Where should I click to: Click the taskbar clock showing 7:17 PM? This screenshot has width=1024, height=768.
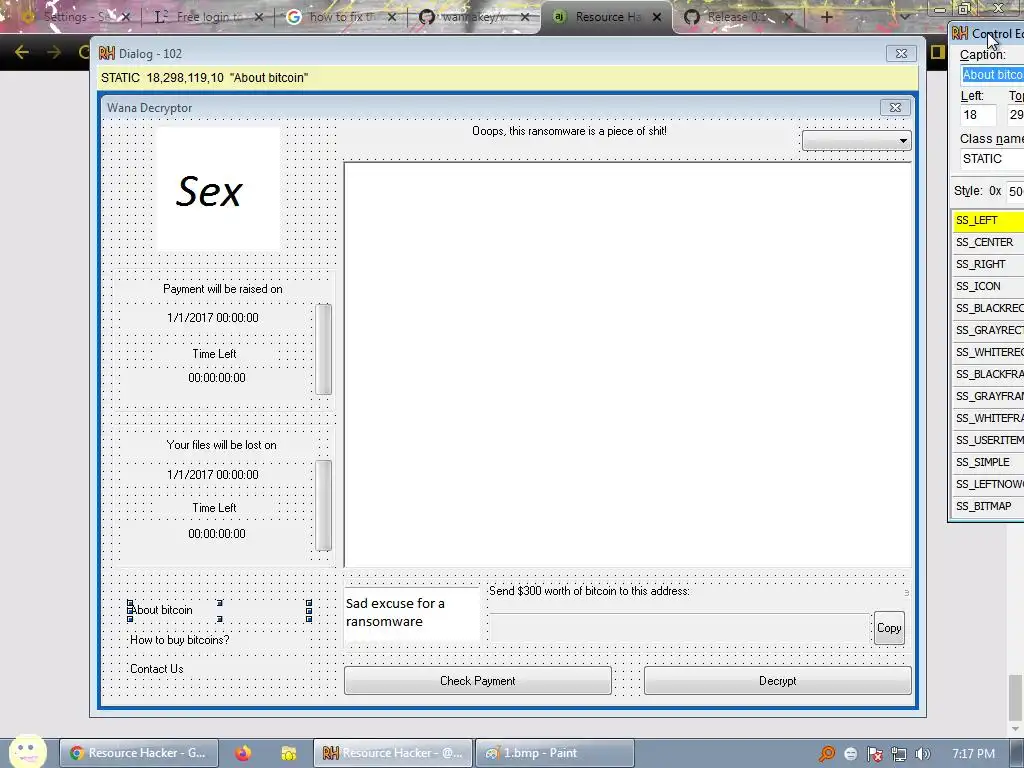pyautogui.click(x=973, y=754)
